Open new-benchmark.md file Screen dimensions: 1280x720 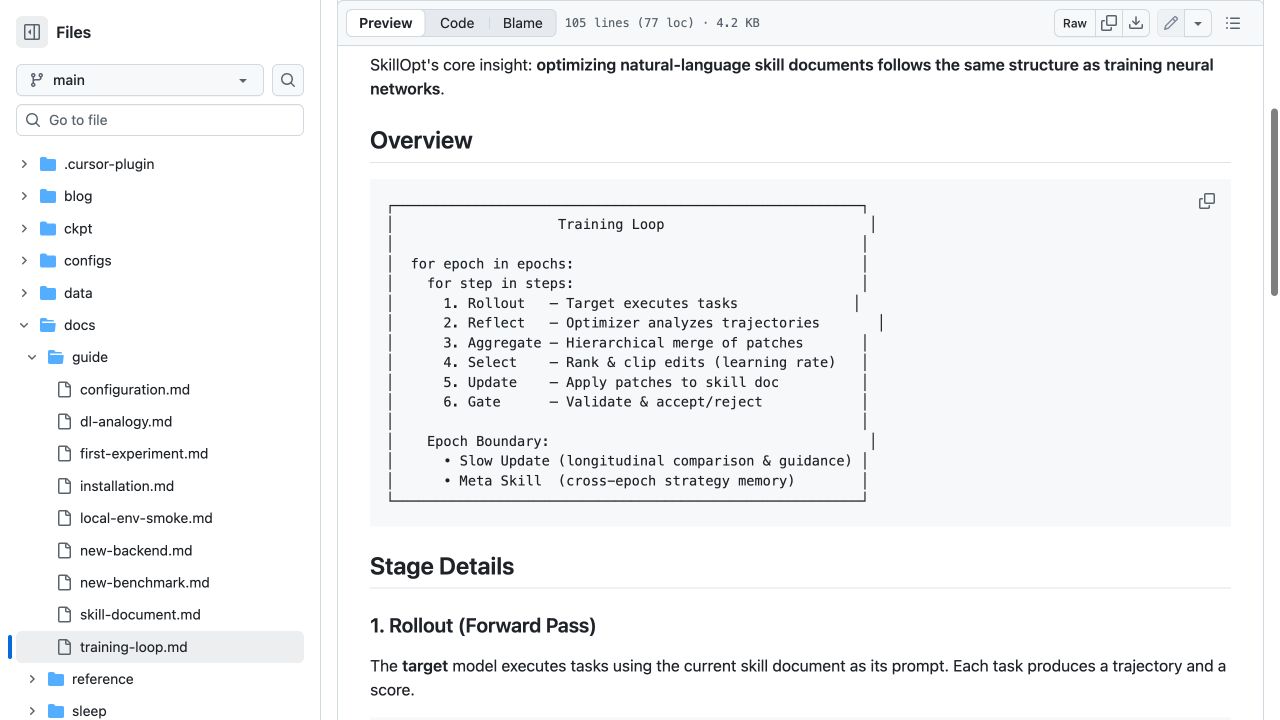(145, 582)
